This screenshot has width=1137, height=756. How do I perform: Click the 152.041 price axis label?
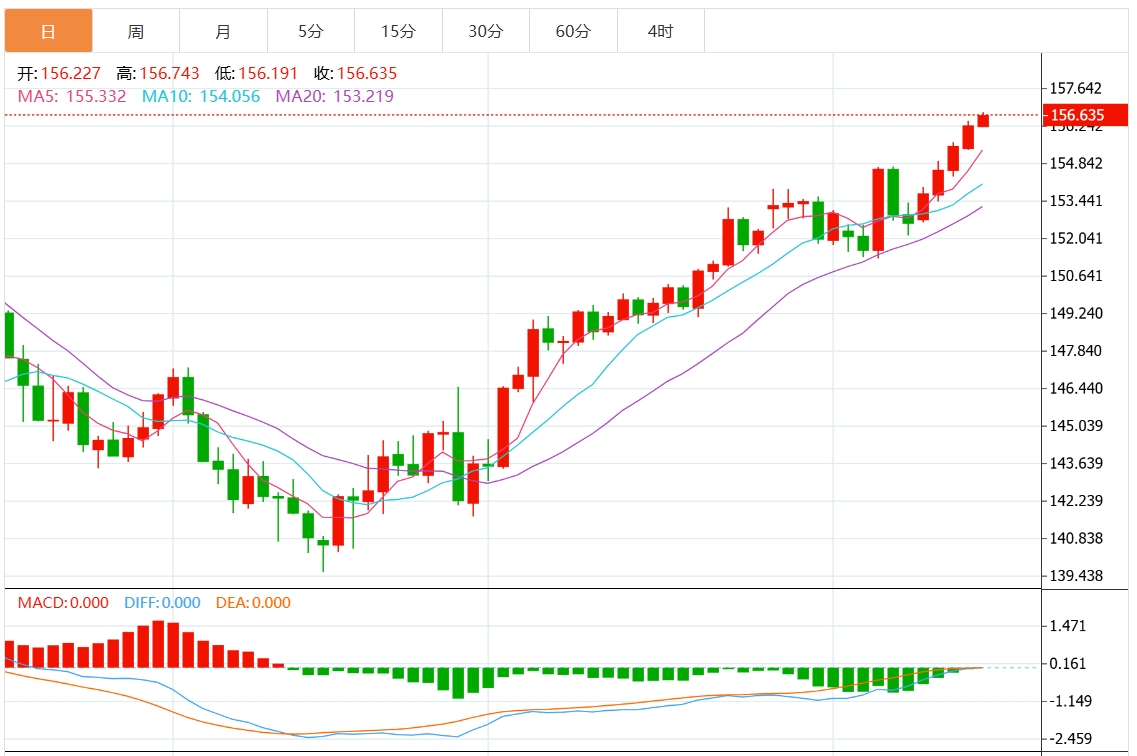point(1076,238)
